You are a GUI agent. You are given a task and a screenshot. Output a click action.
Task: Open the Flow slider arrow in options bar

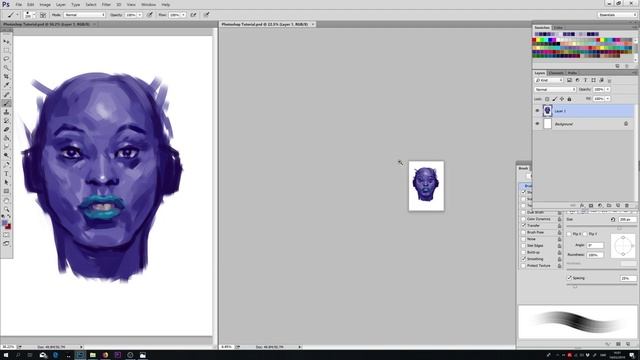[x=183, y=15]
